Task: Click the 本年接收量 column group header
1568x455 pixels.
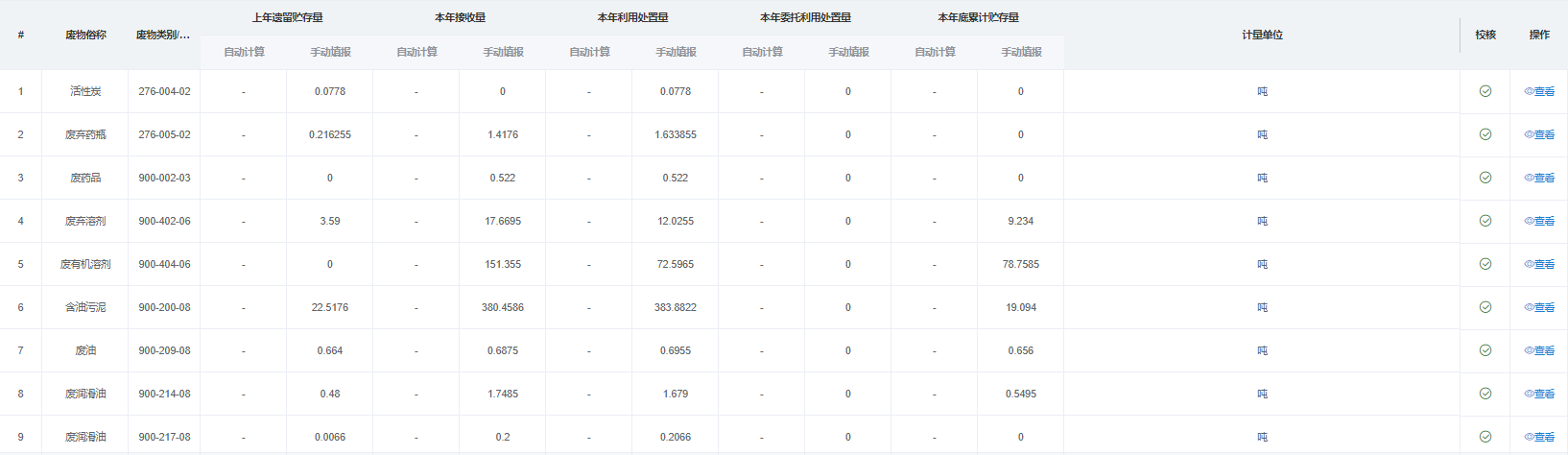Action: (x=460, y=17)
